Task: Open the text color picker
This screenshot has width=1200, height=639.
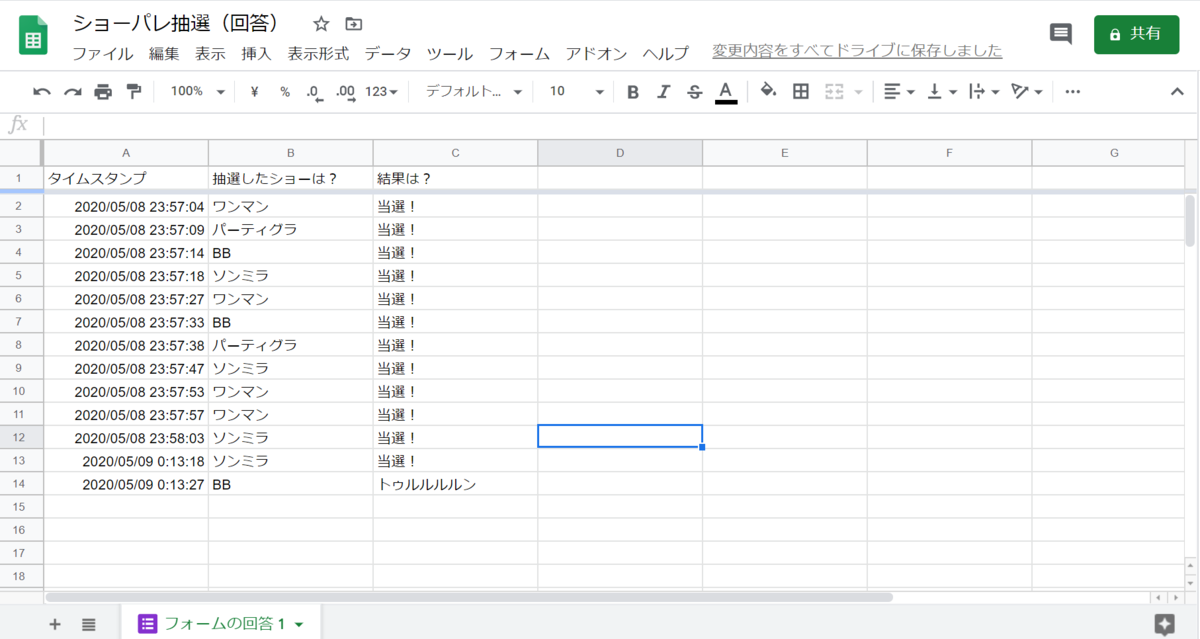Action: pyautogui.click(x=727, y=92)
